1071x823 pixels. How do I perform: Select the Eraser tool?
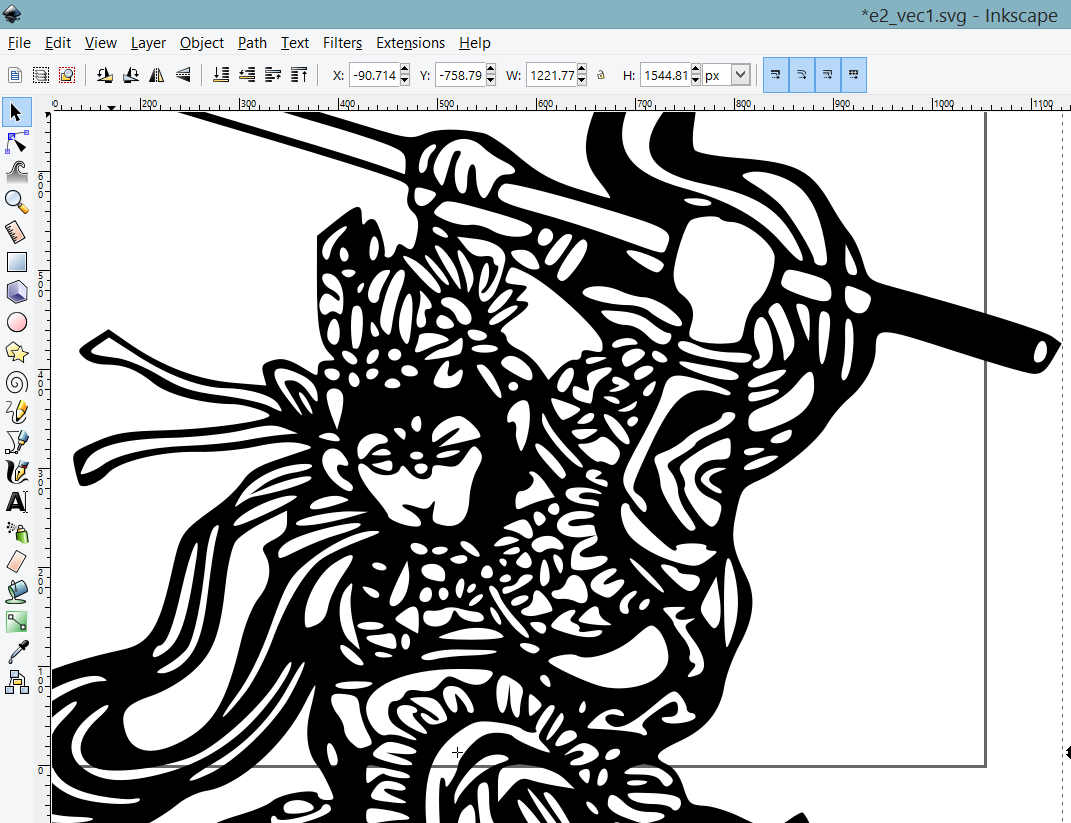(16, 561)
